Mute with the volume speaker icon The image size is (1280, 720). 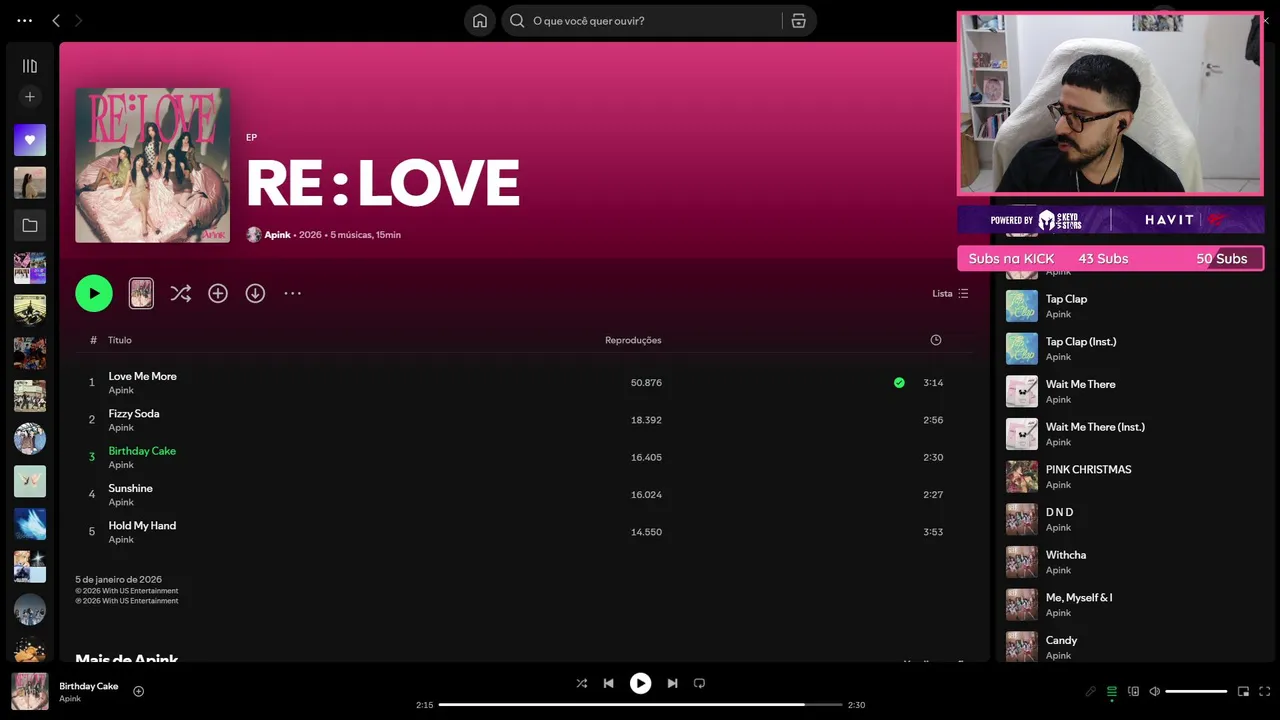coord(1155,691)
